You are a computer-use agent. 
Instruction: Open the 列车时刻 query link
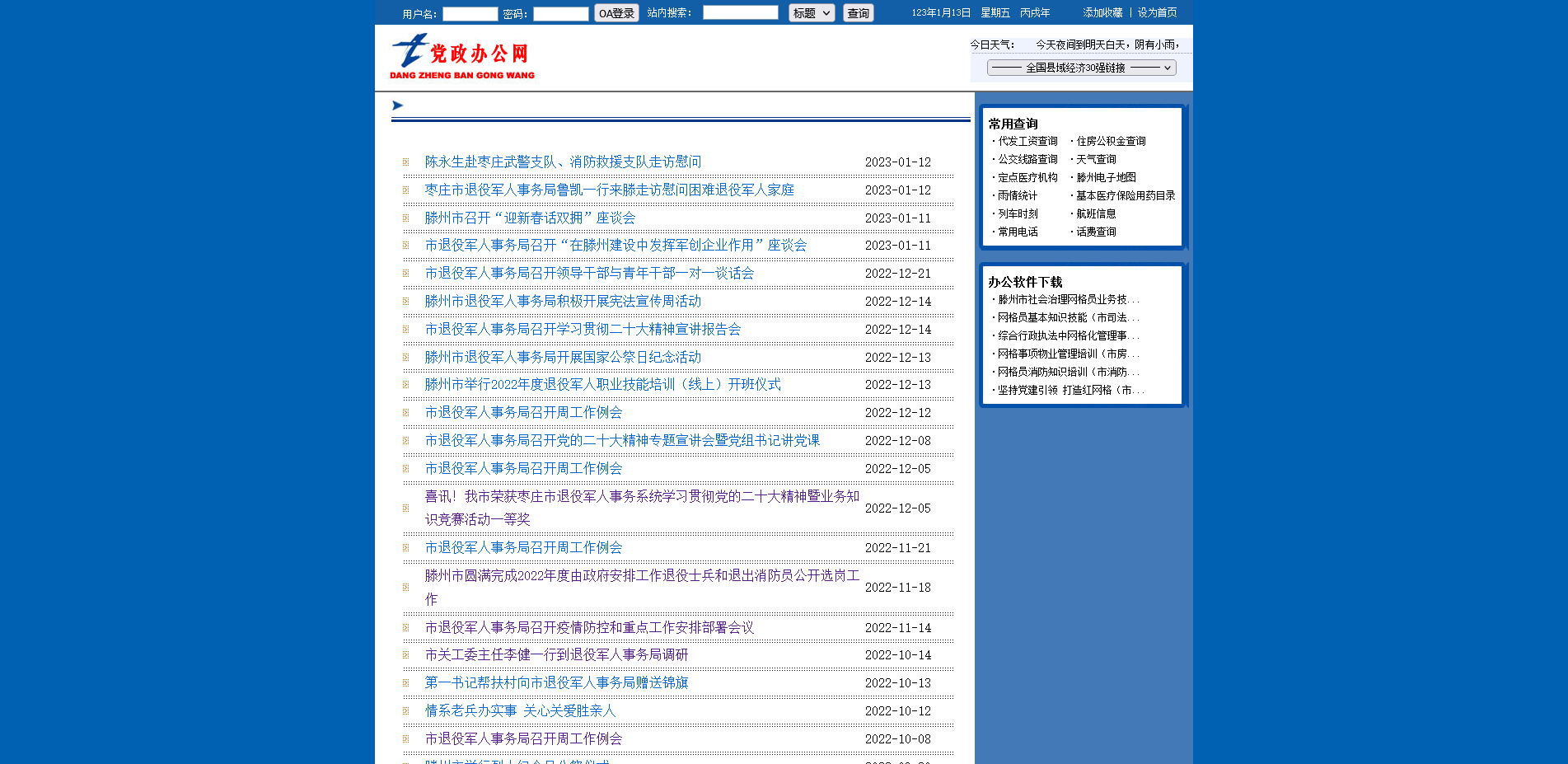(x=1018, y=214)
